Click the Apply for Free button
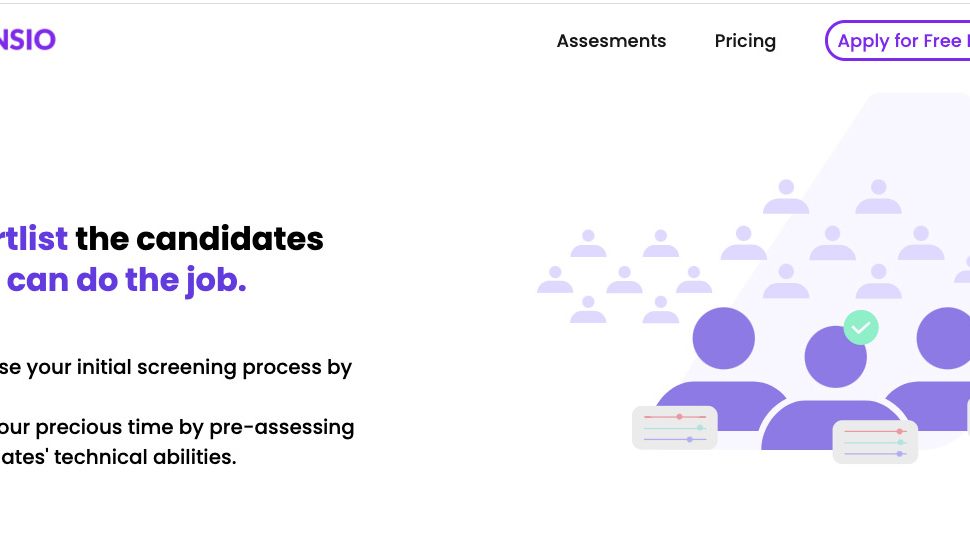Viewport: 970px width, 551px height. click(898, 41)
